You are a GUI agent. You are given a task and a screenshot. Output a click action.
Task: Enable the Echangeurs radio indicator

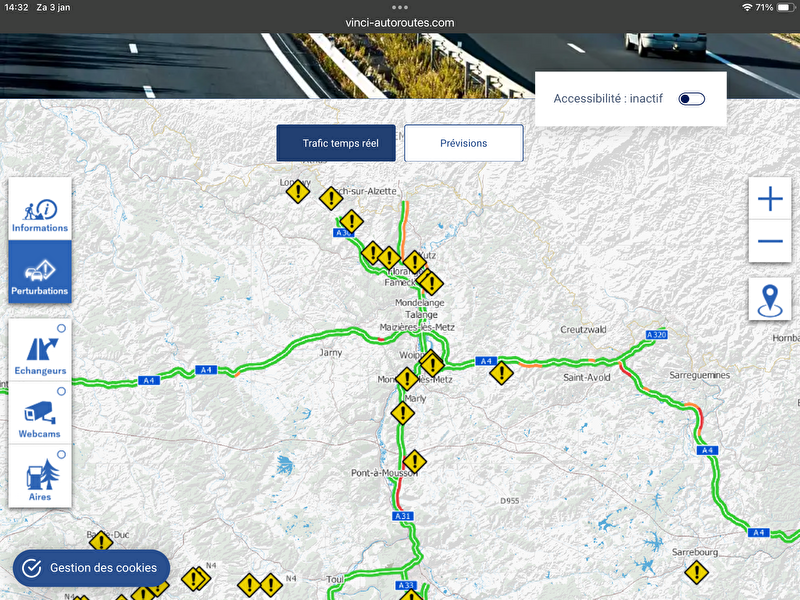coord(62,328)
